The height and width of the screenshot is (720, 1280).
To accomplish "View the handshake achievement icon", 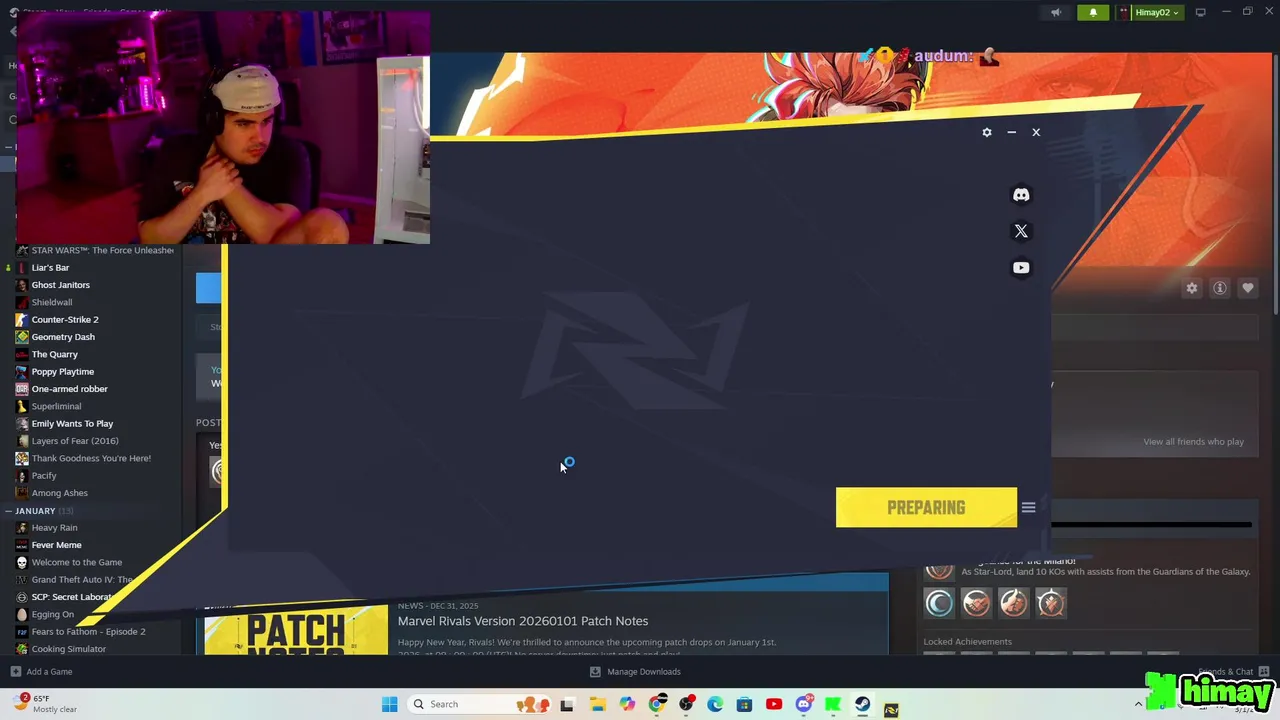I will pyautogui.click(x=976, y=603).
